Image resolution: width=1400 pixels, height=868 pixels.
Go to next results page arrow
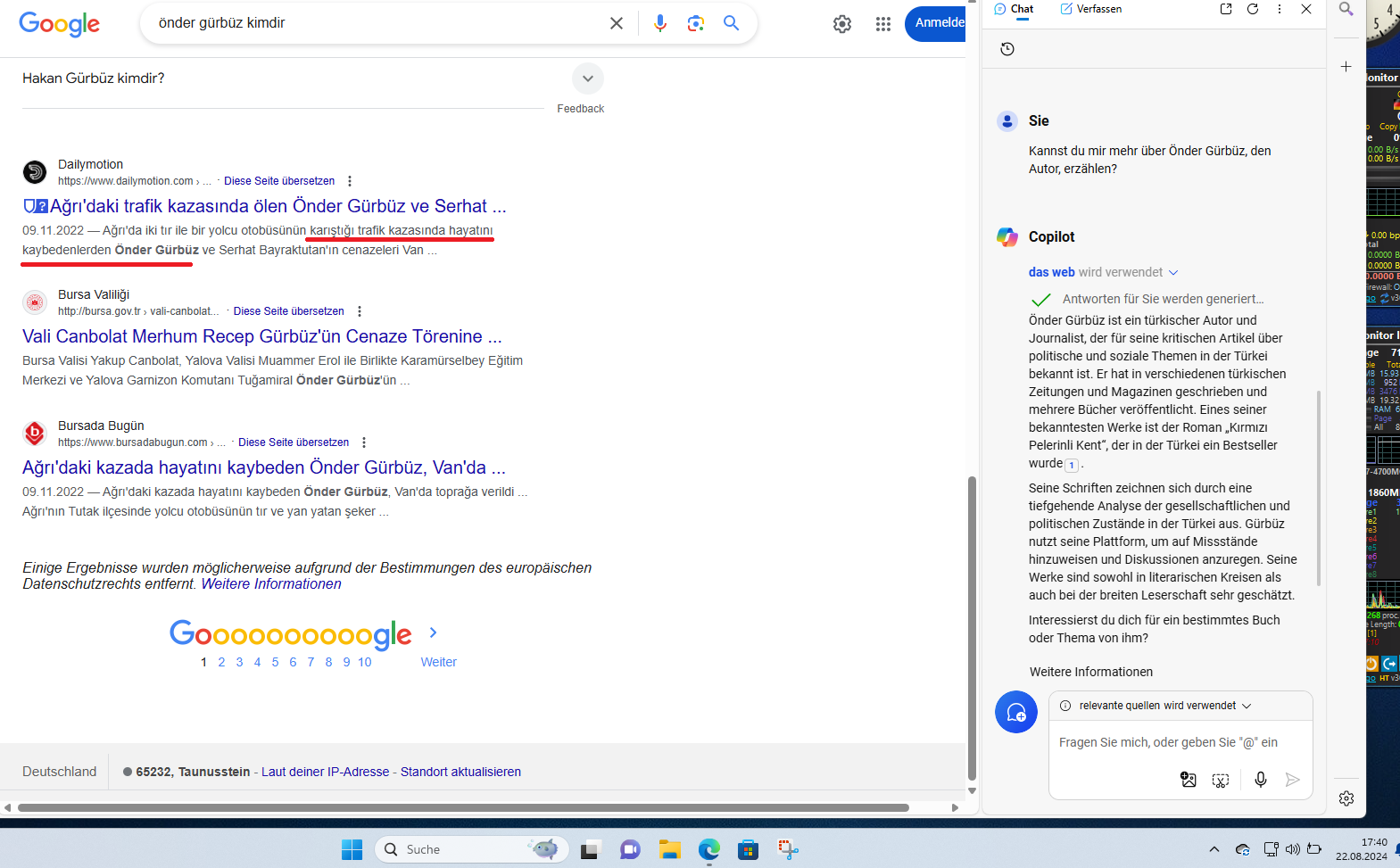(x=434, y=632)
